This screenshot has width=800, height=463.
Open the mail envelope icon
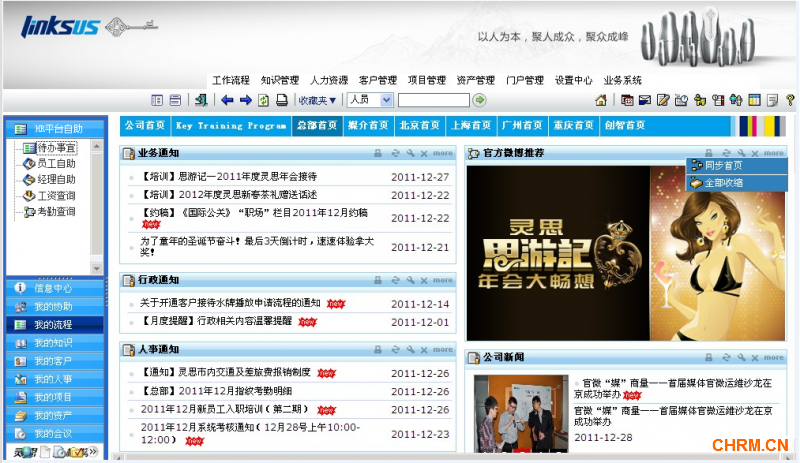pyautogui.click(x=645, y=101)
